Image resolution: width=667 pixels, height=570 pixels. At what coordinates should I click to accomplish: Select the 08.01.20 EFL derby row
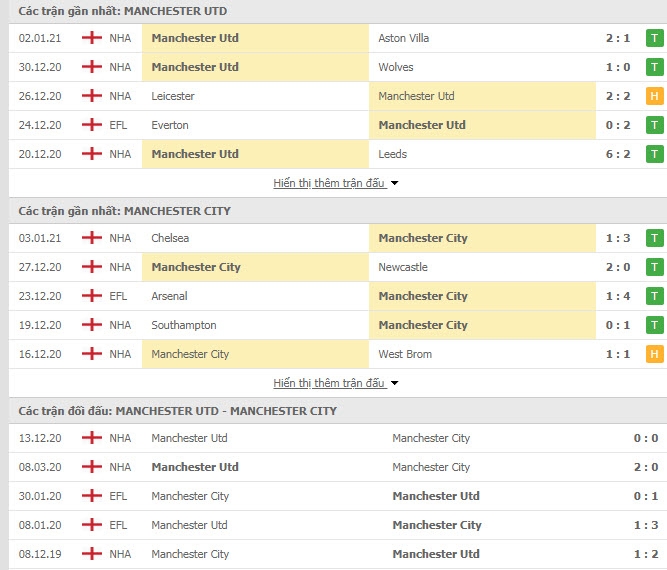tap(338, 525)
